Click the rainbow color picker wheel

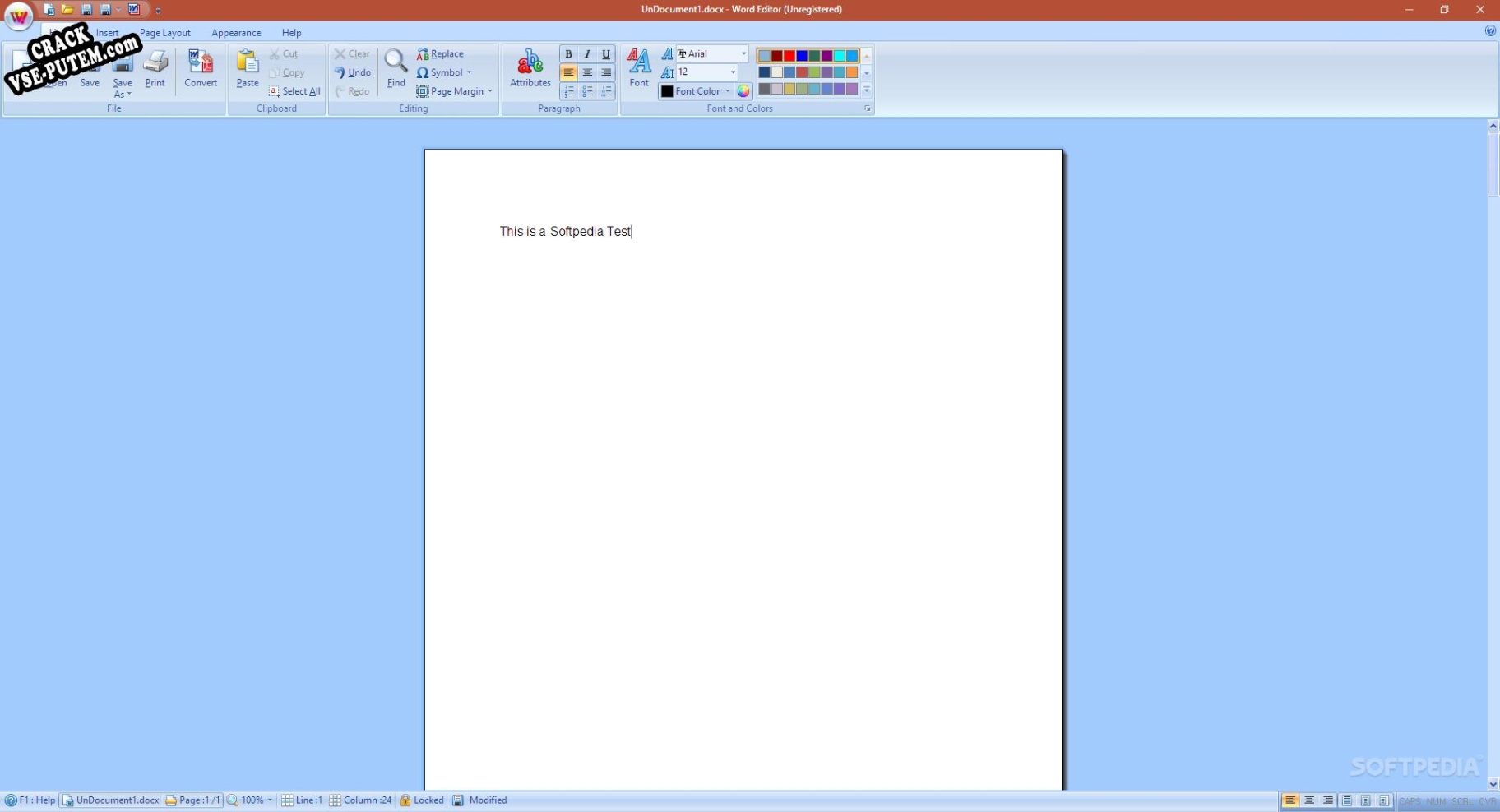click(743, 91)
